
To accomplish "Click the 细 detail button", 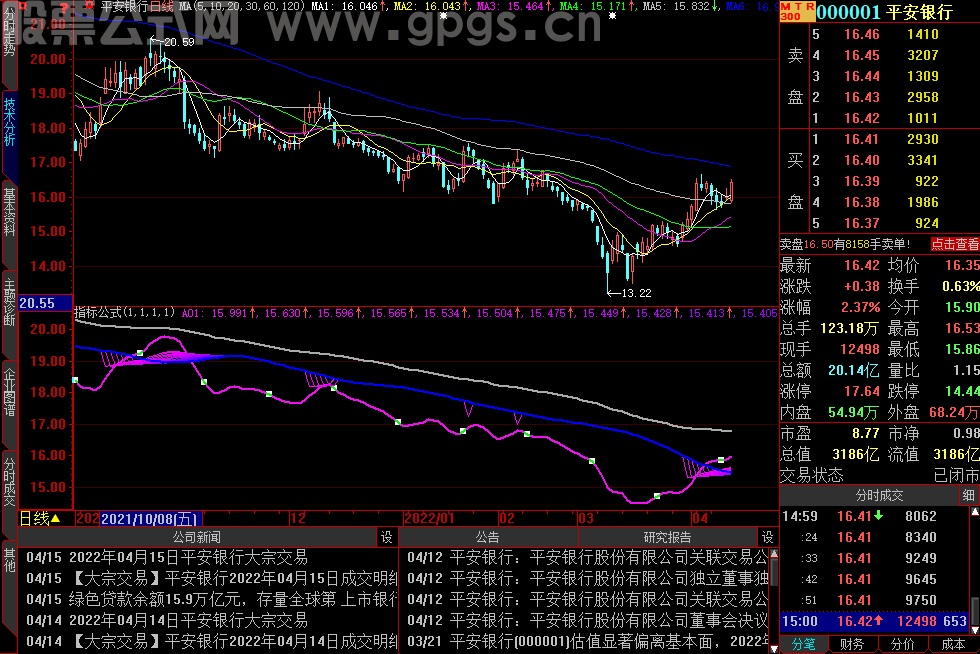I will click(x=969, y=496).
